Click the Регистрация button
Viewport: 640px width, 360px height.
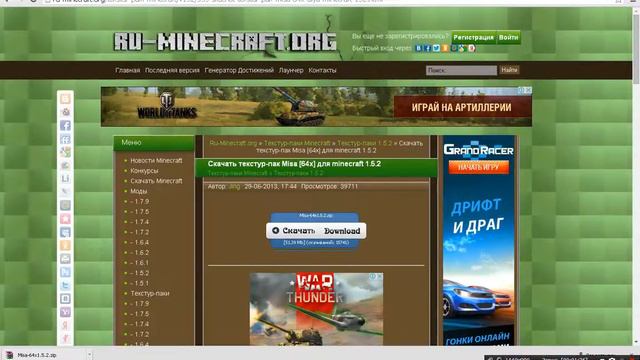(x=473, y=38)
